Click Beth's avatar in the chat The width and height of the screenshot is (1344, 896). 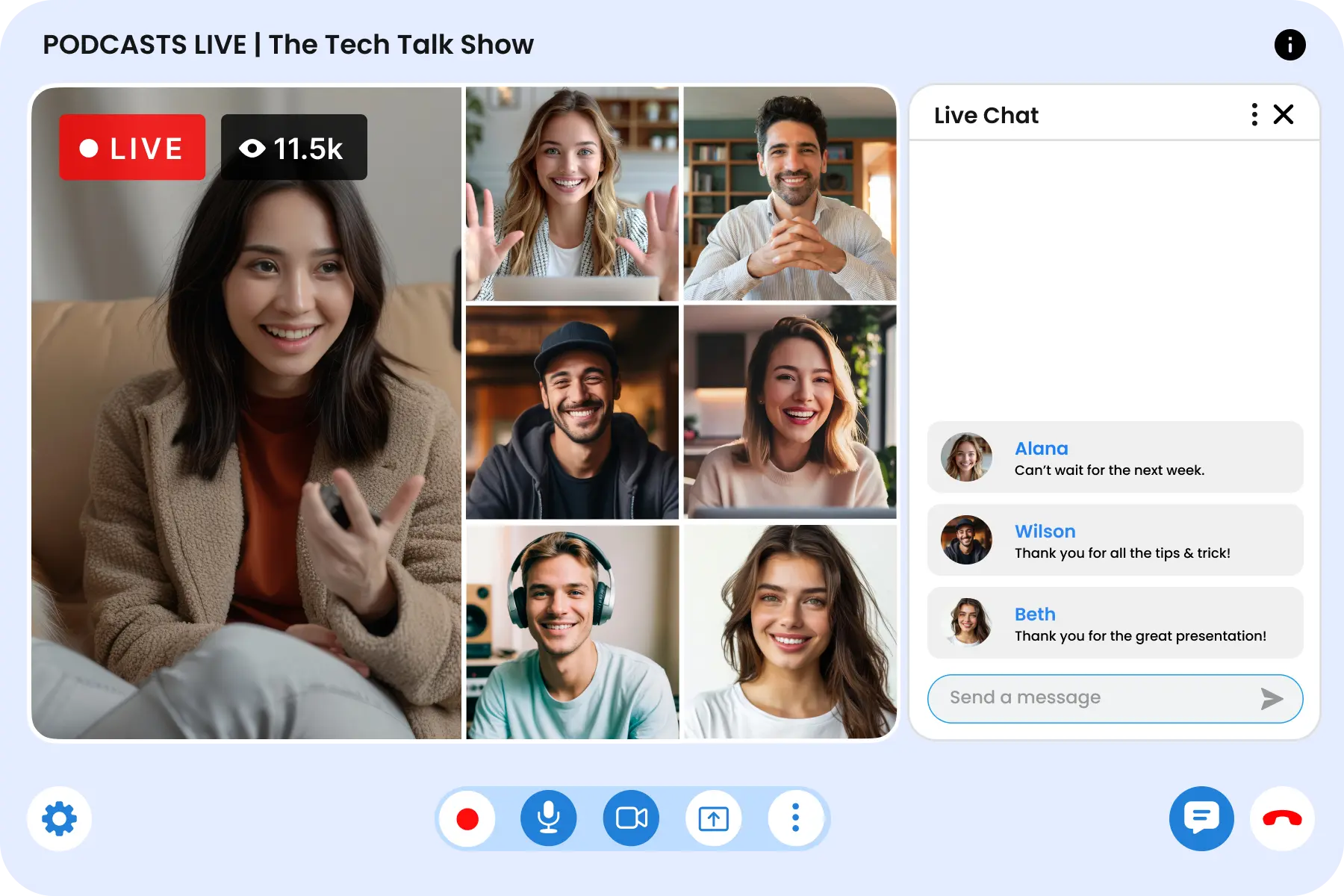click(966, 623)
